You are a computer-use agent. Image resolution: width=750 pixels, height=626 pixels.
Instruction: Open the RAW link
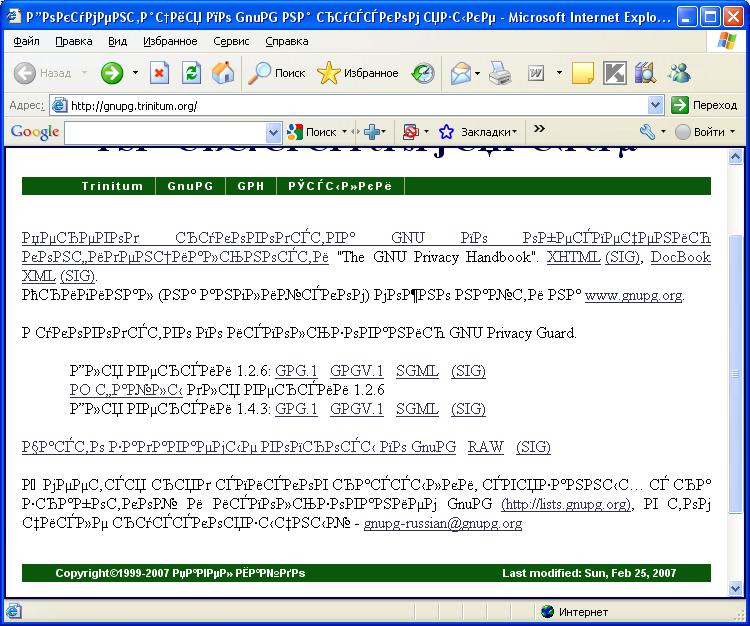(x=485, y=447)
